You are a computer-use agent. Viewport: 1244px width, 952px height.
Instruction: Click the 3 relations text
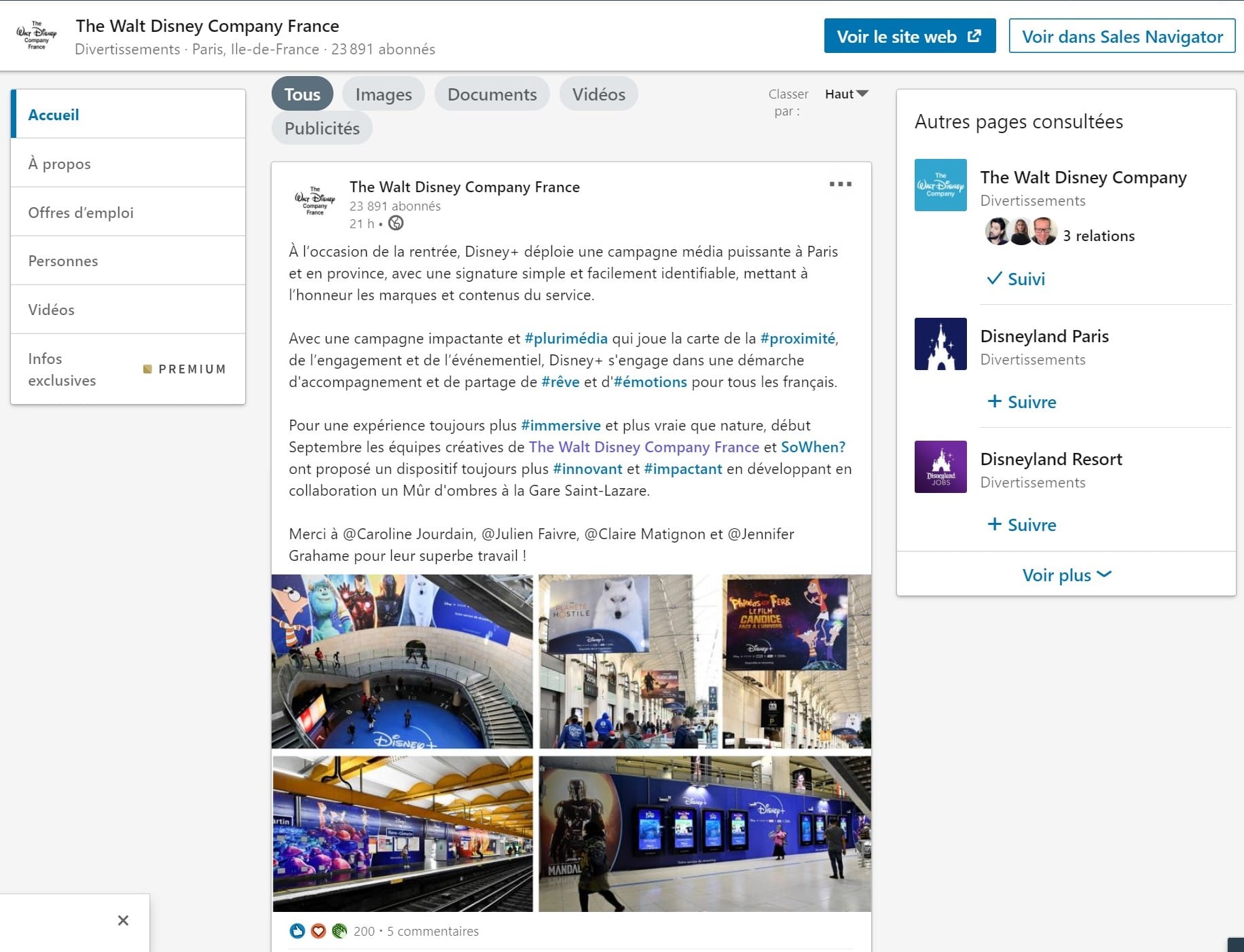pos(1099,236)
